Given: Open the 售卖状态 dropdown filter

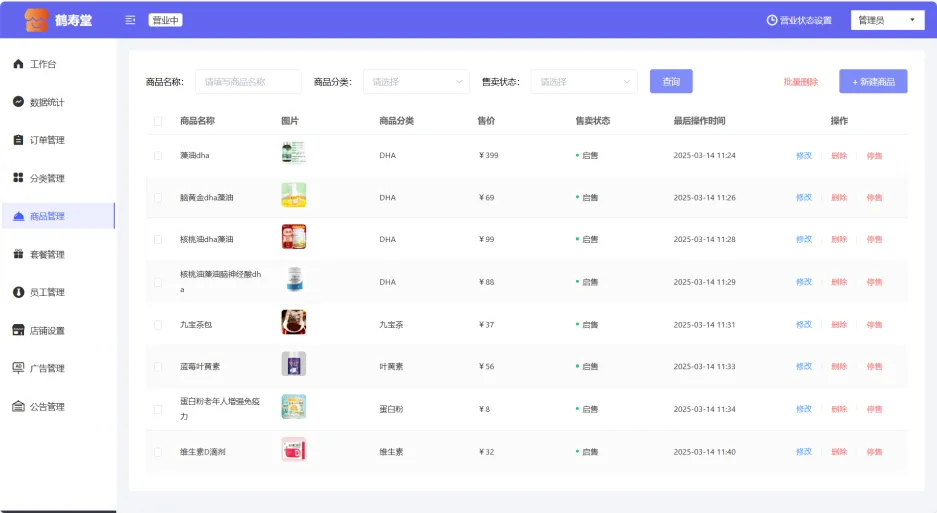Looking at the screenshot, I should click(x=583, y=82).
